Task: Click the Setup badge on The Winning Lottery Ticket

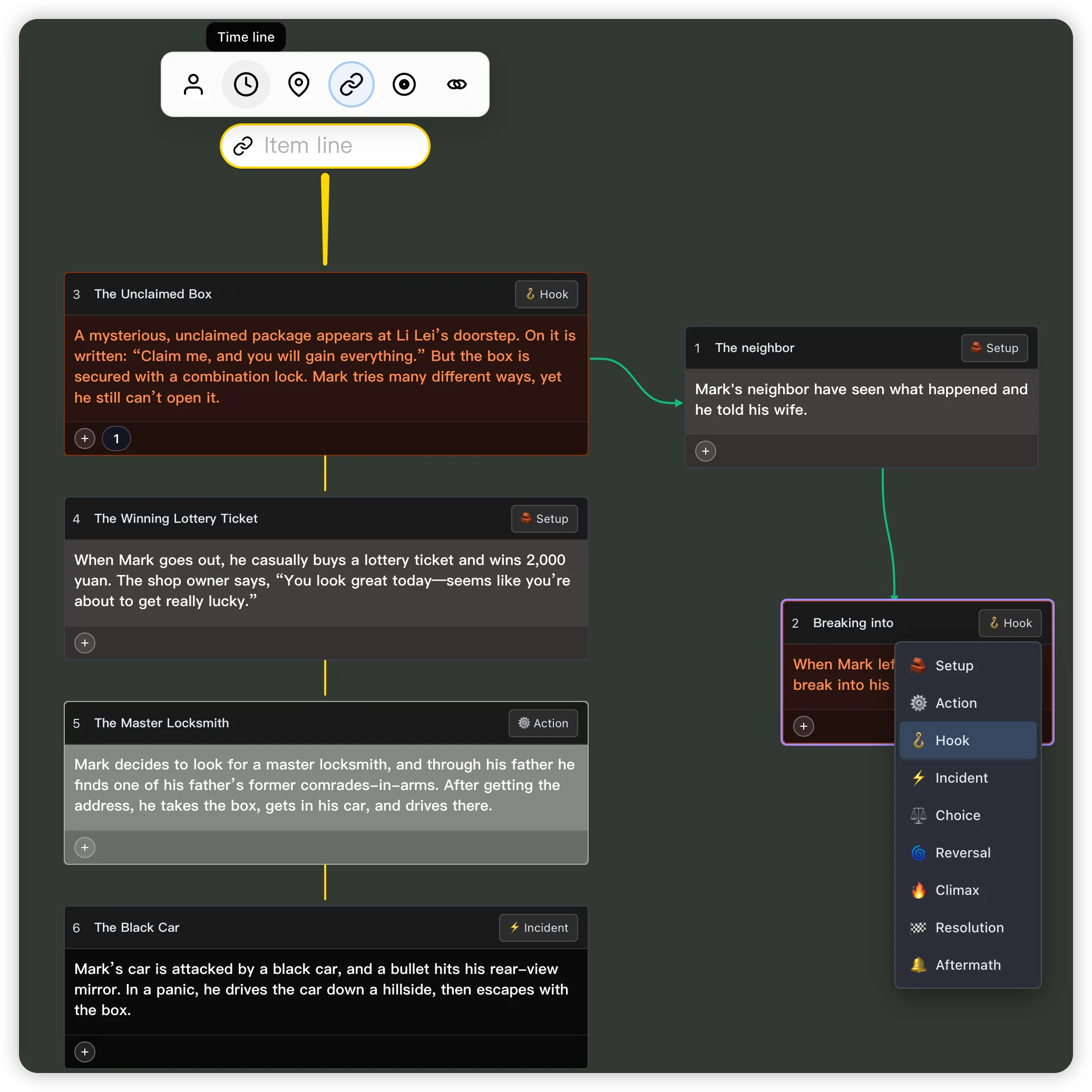Action: tap(544, 518)
